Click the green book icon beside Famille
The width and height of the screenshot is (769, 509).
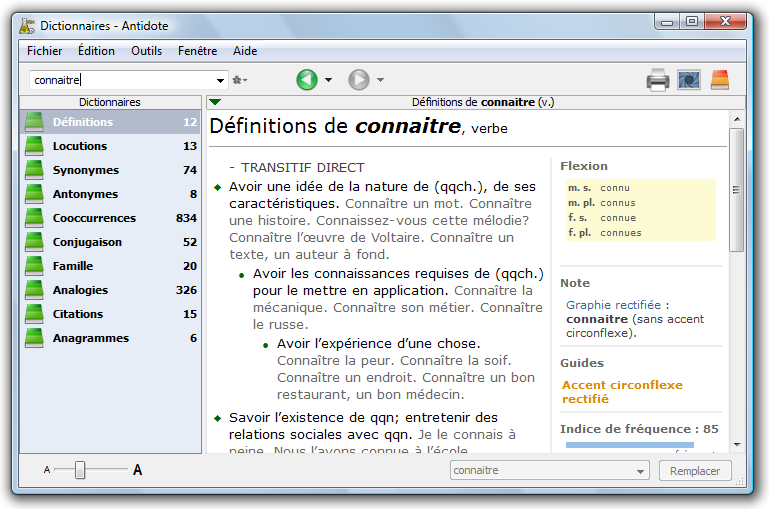[34, 266]
